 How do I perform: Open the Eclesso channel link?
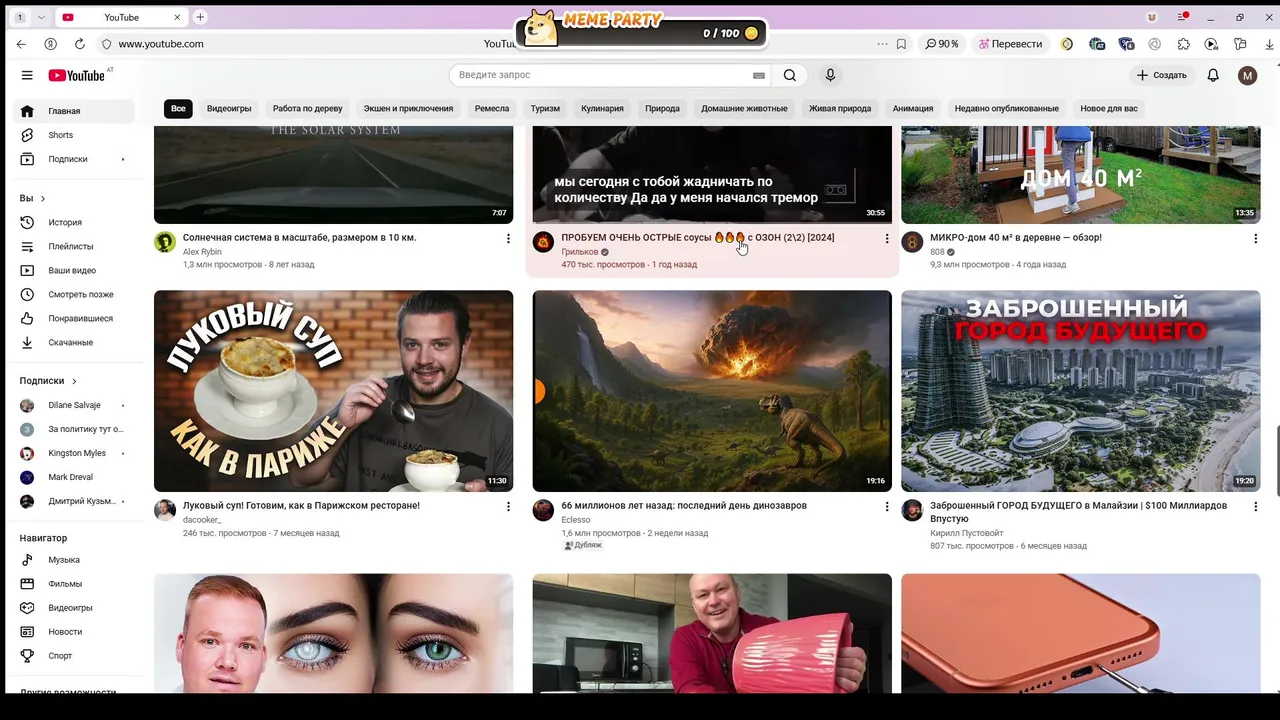576,520
